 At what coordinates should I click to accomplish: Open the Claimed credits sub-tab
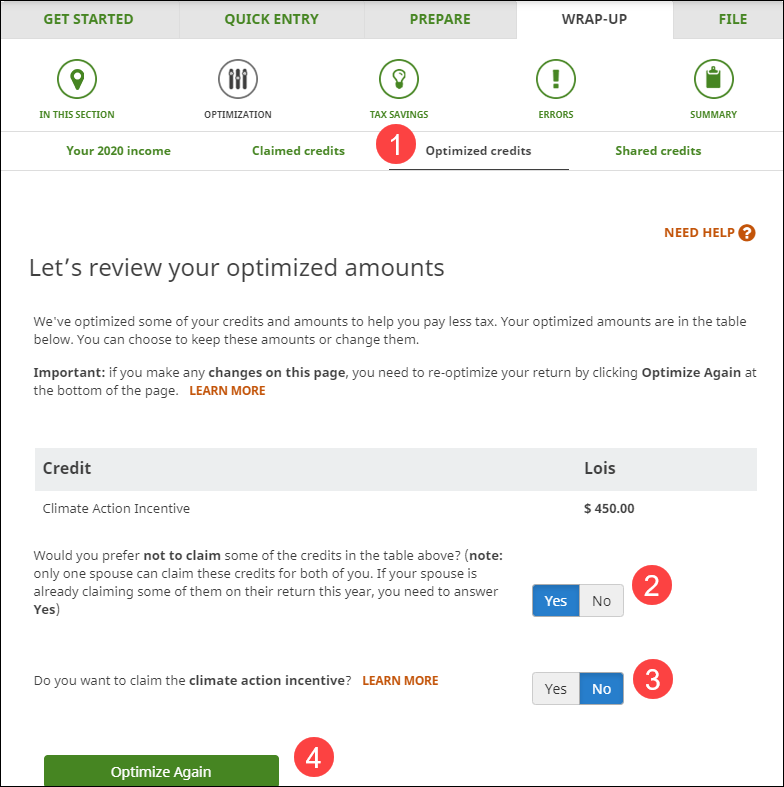click(298, 151)
